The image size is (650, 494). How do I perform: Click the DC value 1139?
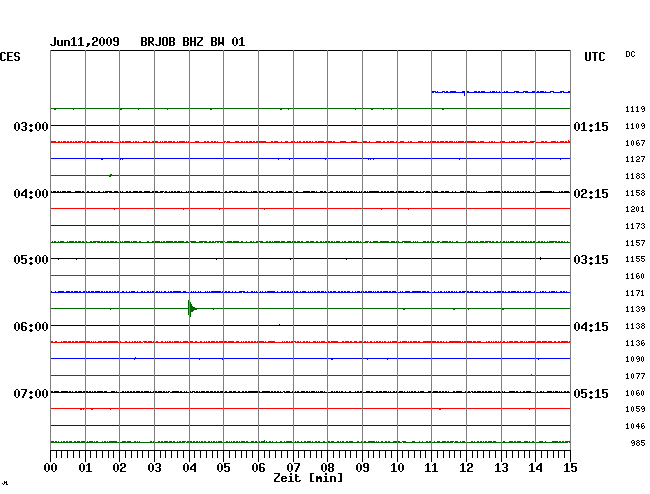click(x=635, y=309)
